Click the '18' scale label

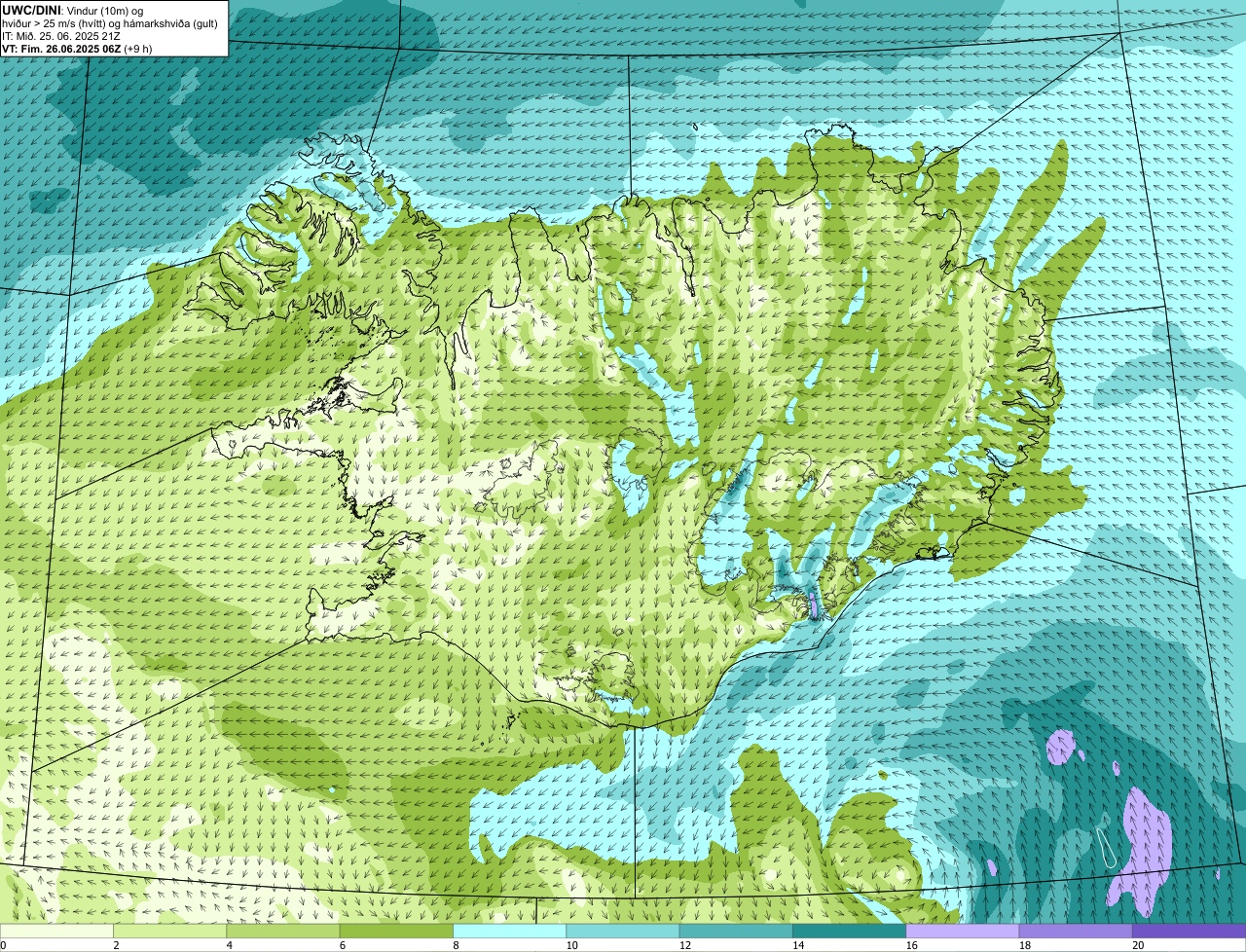click(1024, 945)
